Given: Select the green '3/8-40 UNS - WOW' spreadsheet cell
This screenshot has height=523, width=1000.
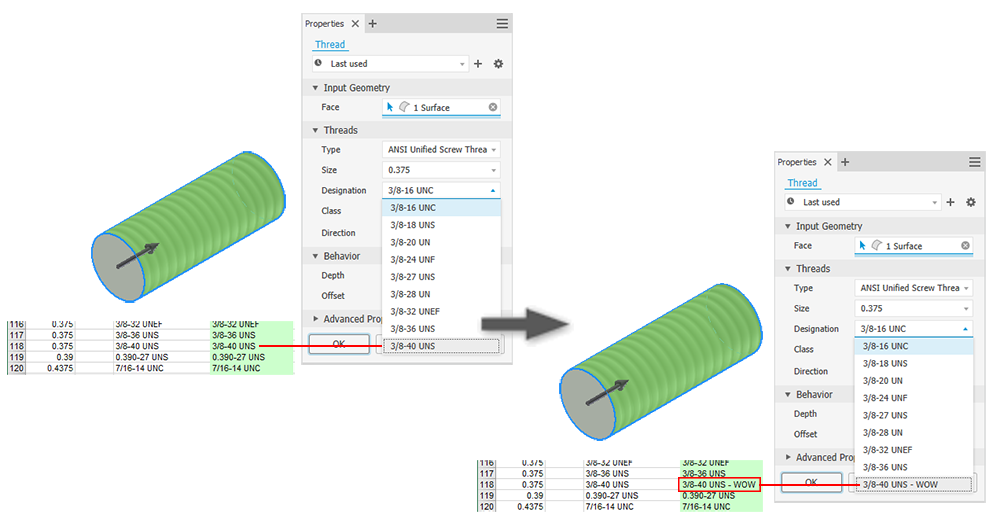Looking at the screenshot, I should click(x=719, y=485).
